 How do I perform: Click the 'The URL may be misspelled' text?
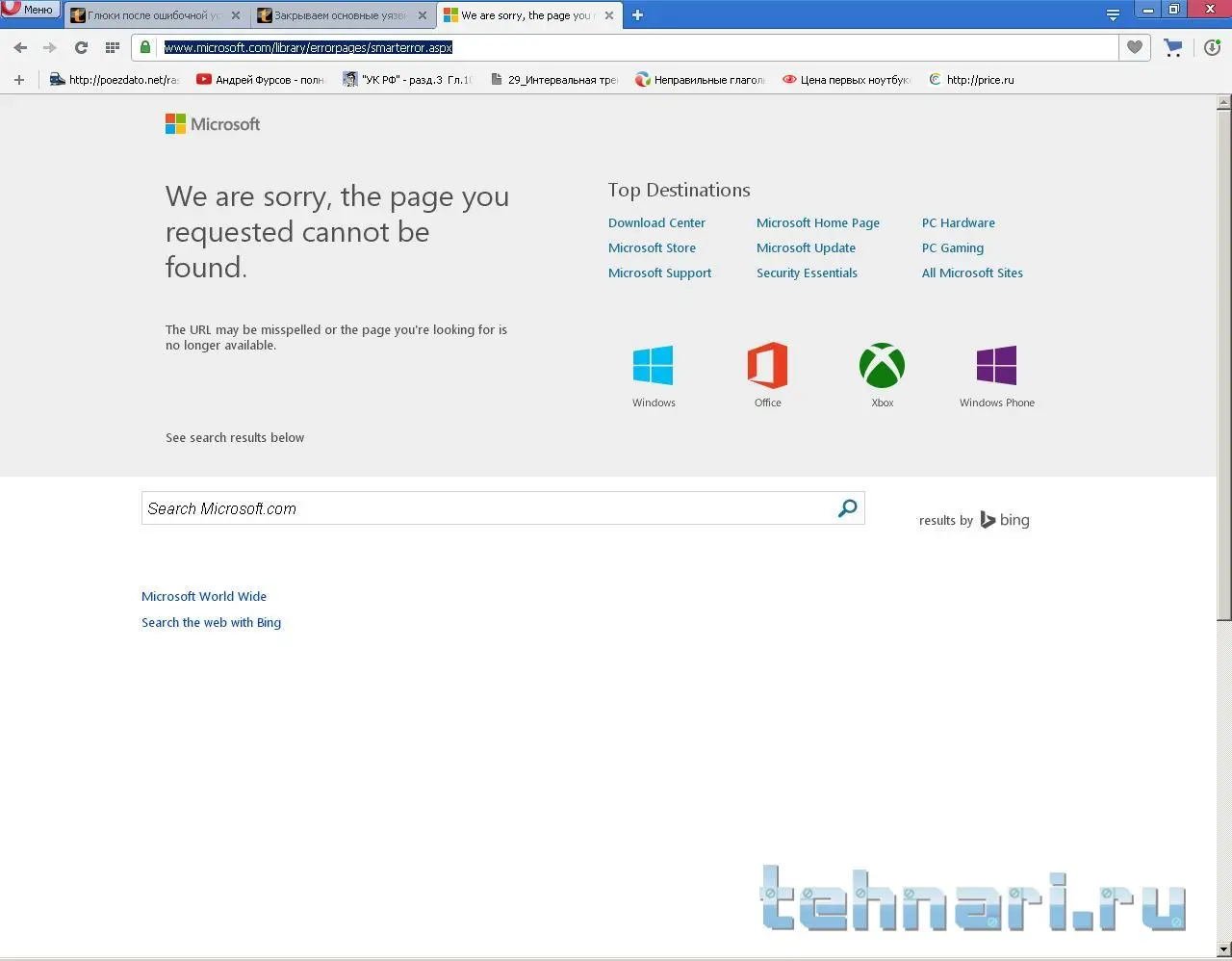336,337
